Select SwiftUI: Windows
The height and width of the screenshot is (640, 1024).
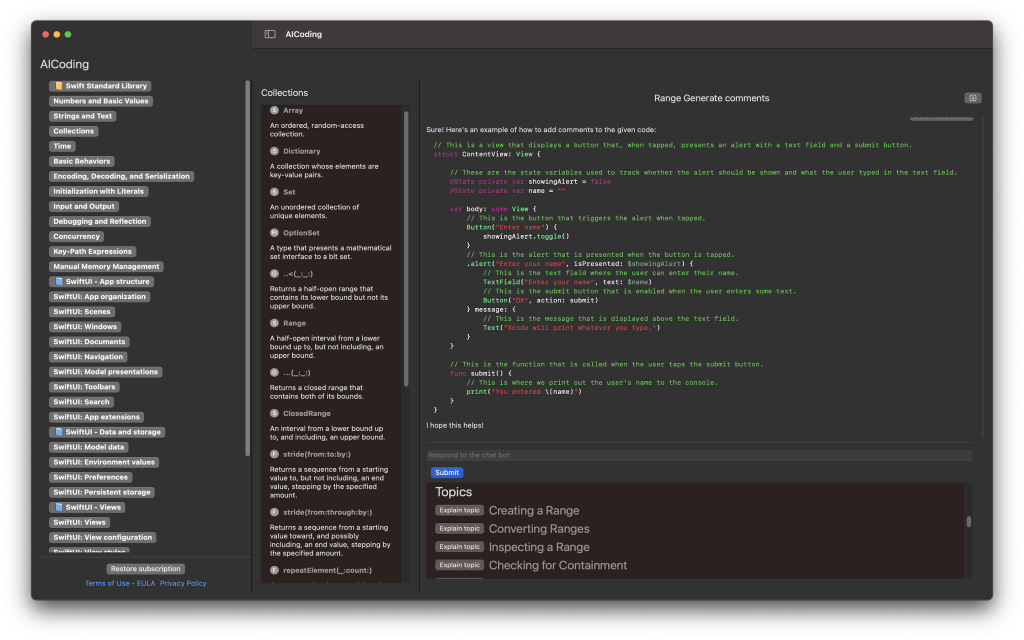click(x=85, y=327)
